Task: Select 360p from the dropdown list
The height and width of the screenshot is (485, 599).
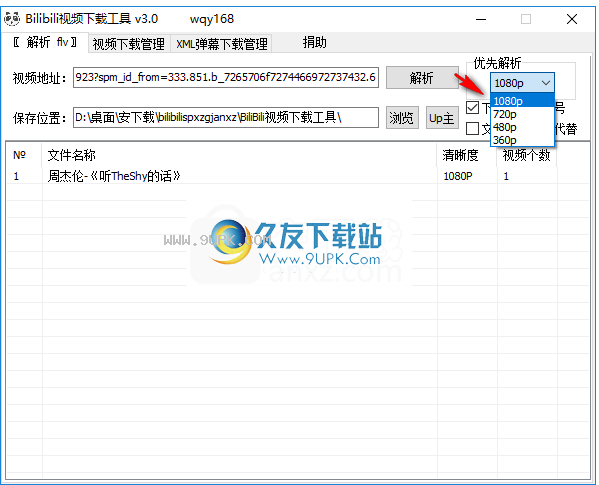Action: [x=522, y=140]
